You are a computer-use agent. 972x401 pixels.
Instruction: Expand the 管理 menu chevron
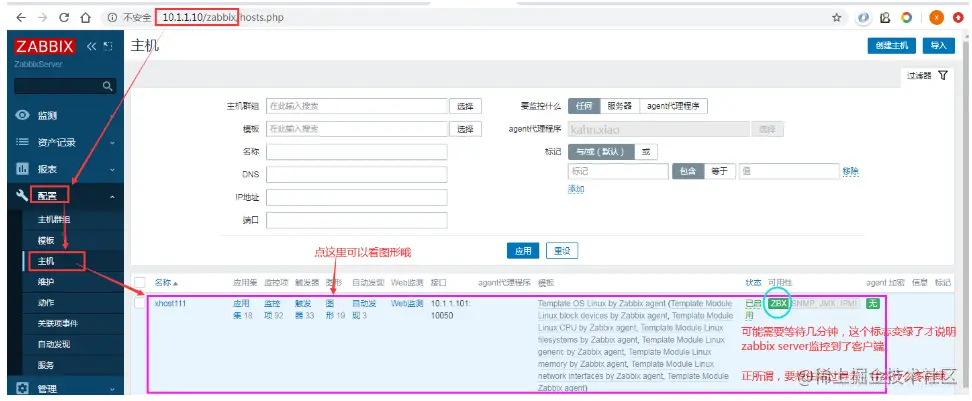(x=112, y=389)
